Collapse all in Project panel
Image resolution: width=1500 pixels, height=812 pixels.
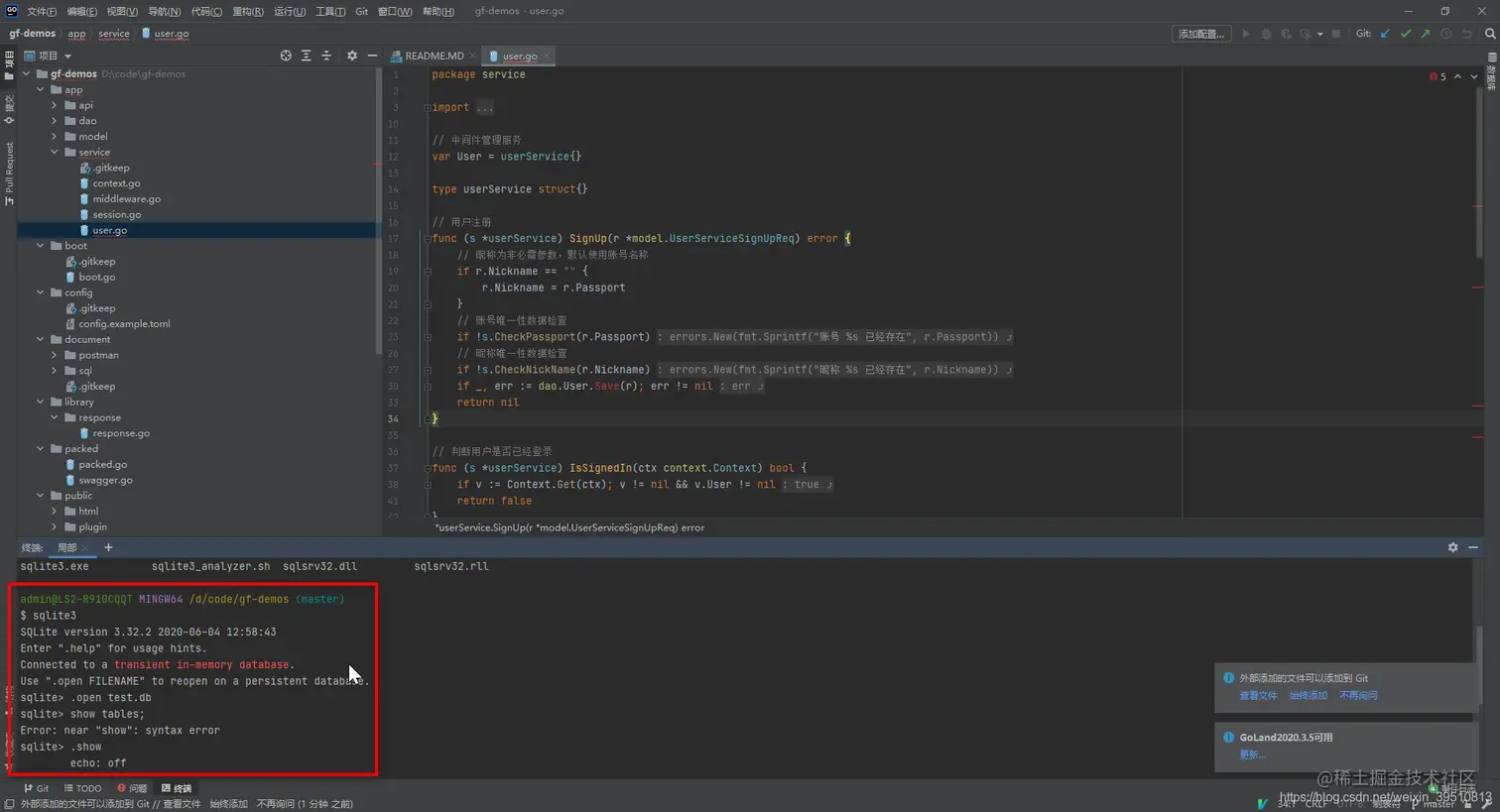click(x=326, y=56)
